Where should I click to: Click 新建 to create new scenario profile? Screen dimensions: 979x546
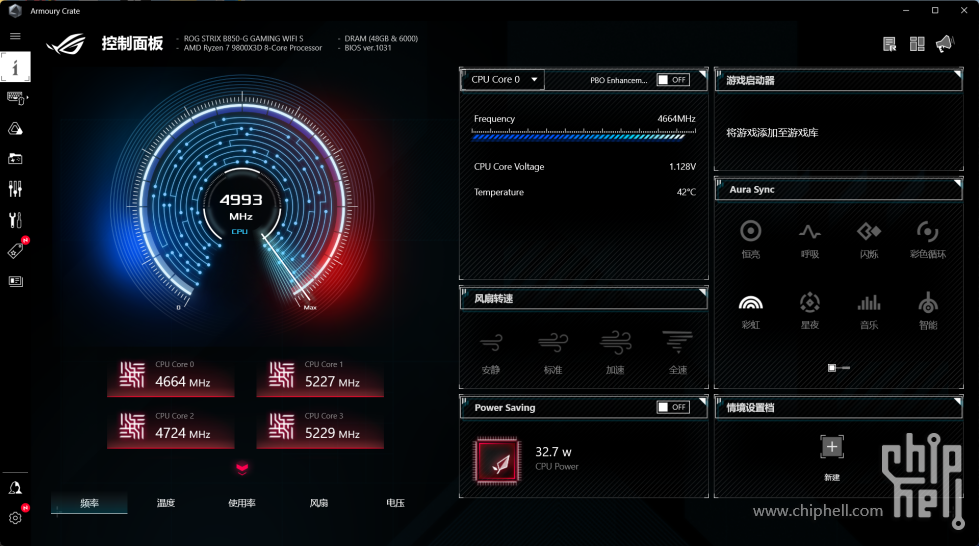(832, 457)
